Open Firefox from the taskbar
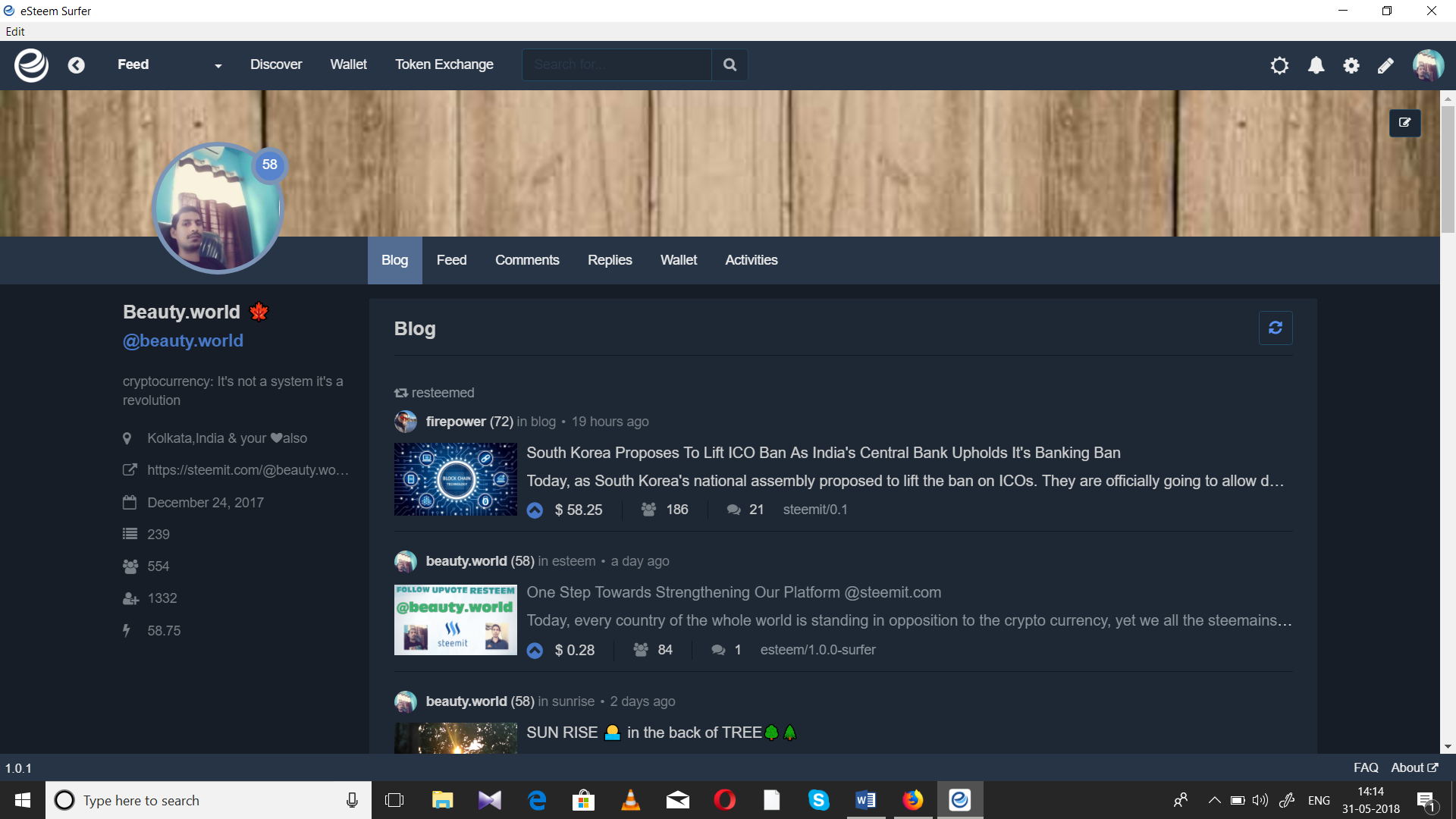The height and width of the screenshot is (819, 1456). [x=913, y=800]
